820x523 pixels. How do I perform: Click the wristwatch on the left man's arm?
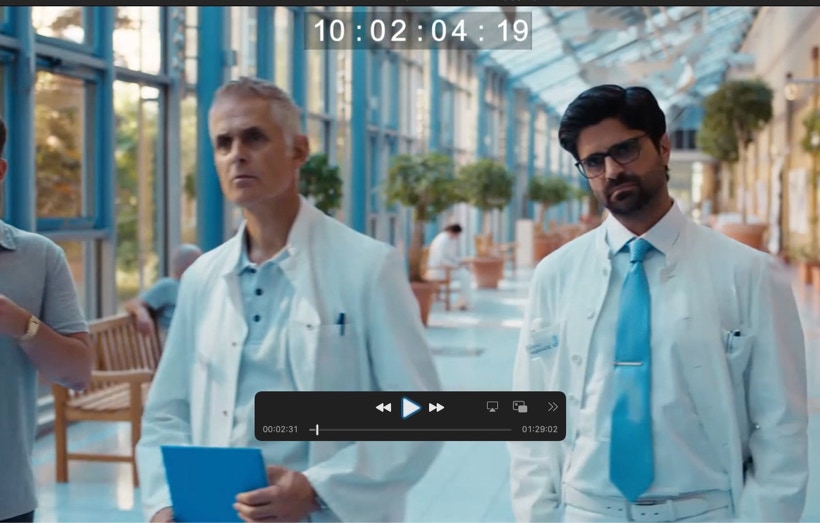click(31, 327)
